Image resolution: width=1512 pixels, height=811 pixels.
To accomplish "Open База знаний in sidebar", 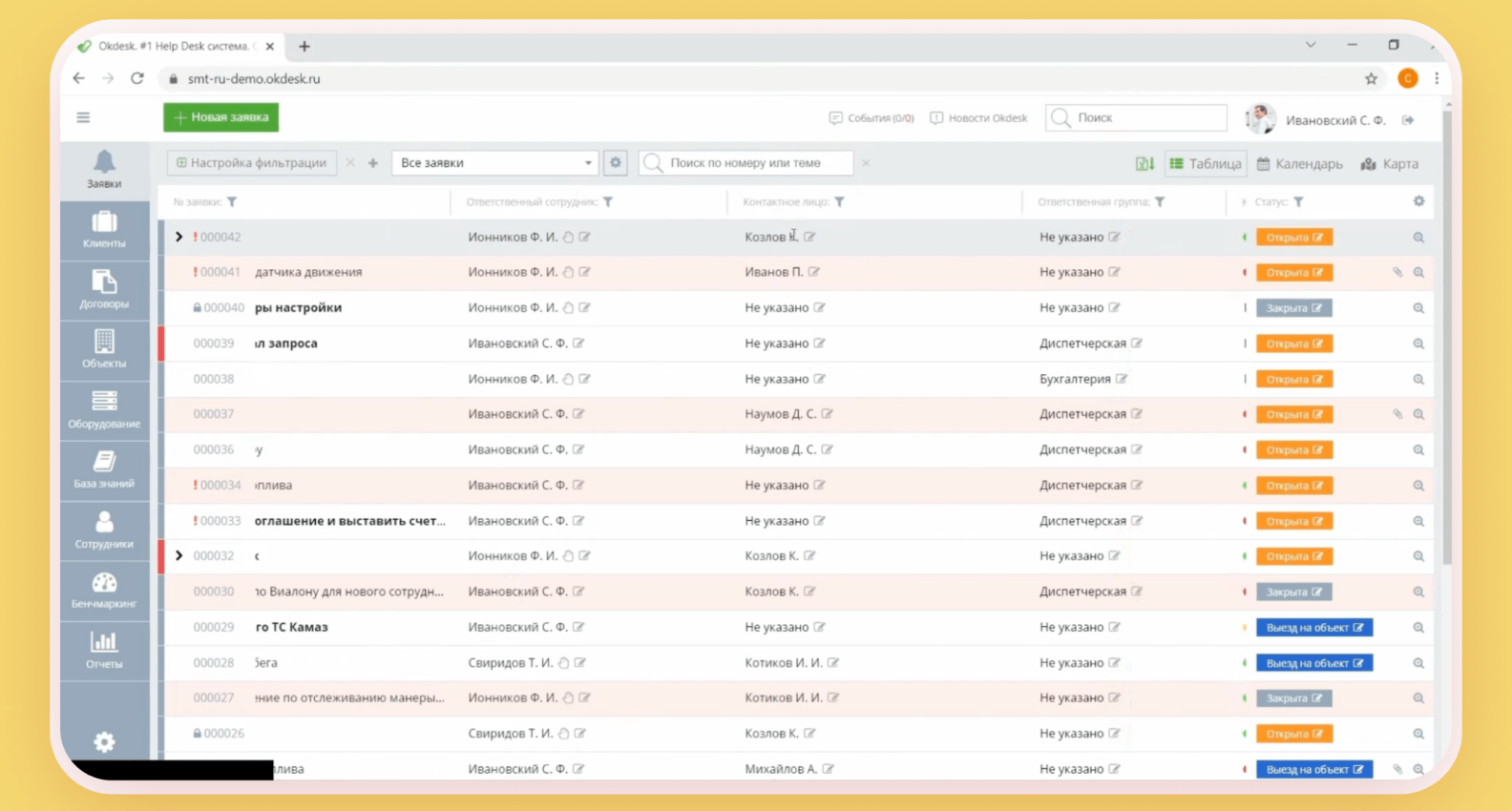I will coord(104,469).
